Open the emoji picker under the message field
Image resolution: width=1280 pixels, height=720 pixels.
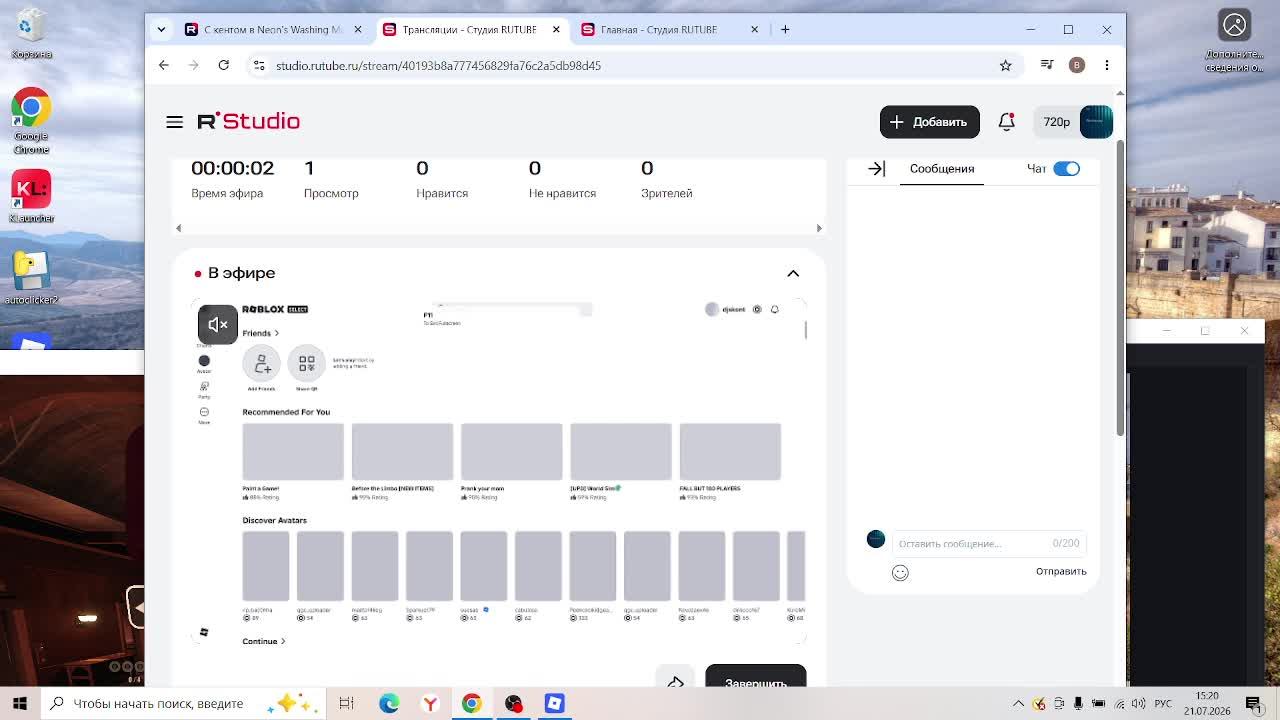pos(900,572)
